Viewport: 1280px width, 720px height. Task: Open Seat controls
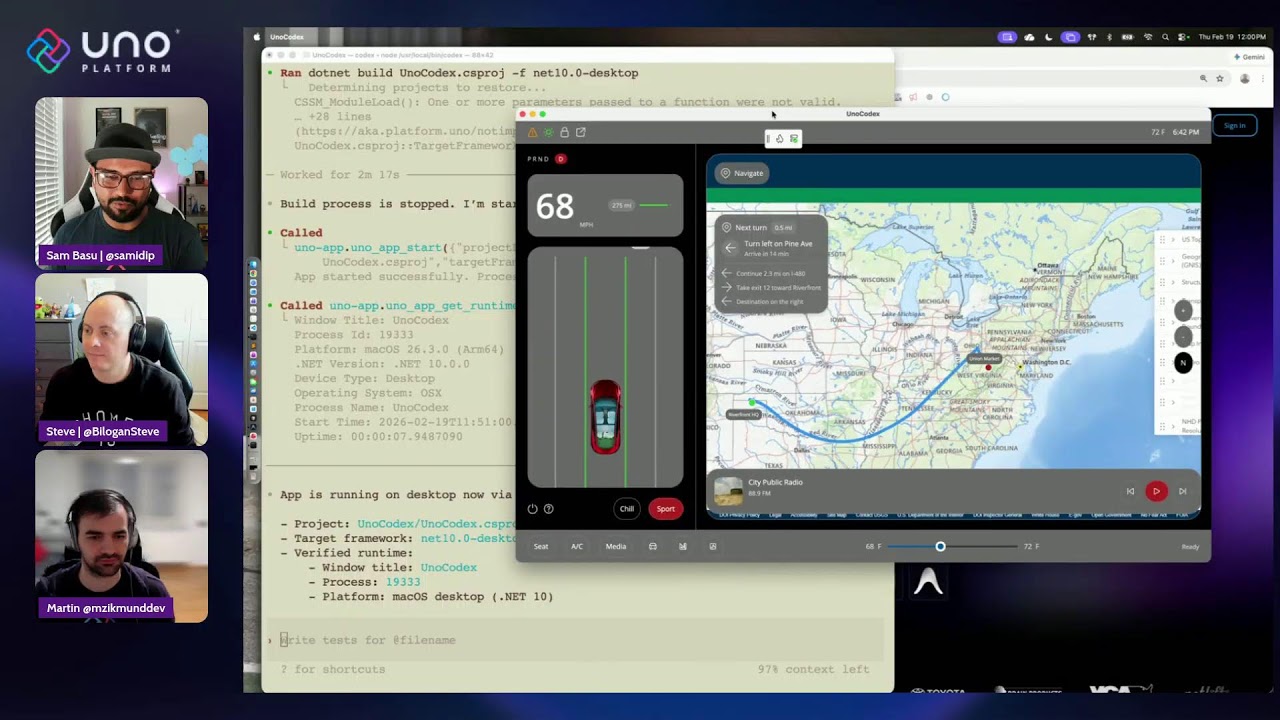[x=541, y=546]
